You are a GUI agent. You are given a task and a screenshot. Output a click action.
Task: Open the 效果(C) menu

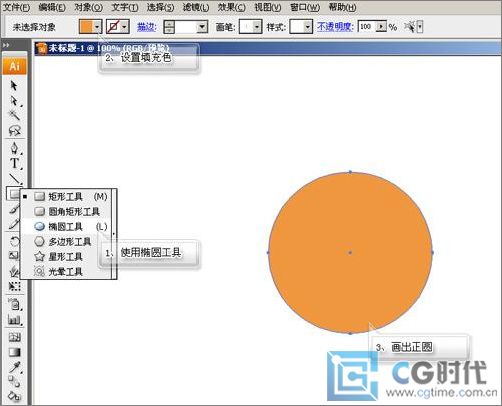pyautogui.click(x=232, y=7)
